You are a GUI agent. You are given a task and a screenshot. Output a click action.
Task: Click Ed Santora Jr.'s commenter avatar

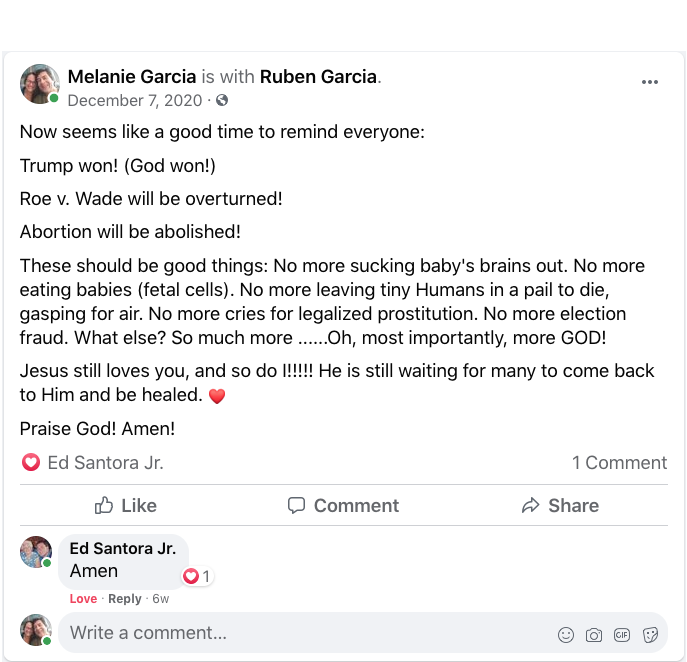pos(35,551)
